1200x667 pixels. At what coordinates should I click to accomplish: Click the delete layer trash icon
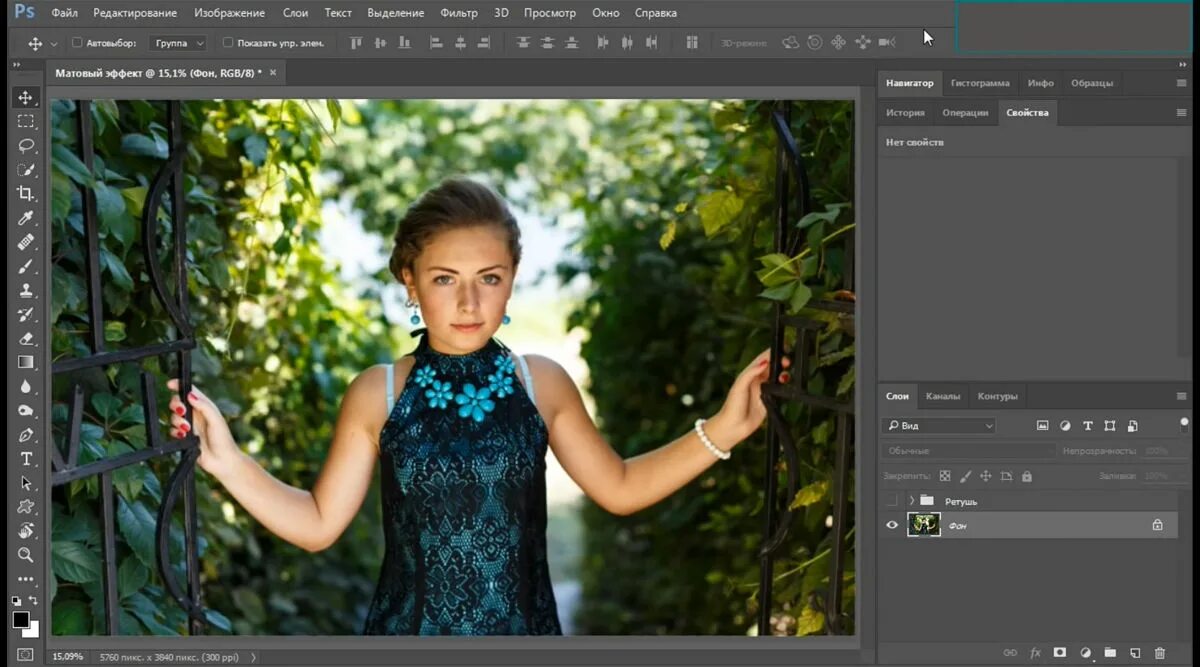(1160, 653)
